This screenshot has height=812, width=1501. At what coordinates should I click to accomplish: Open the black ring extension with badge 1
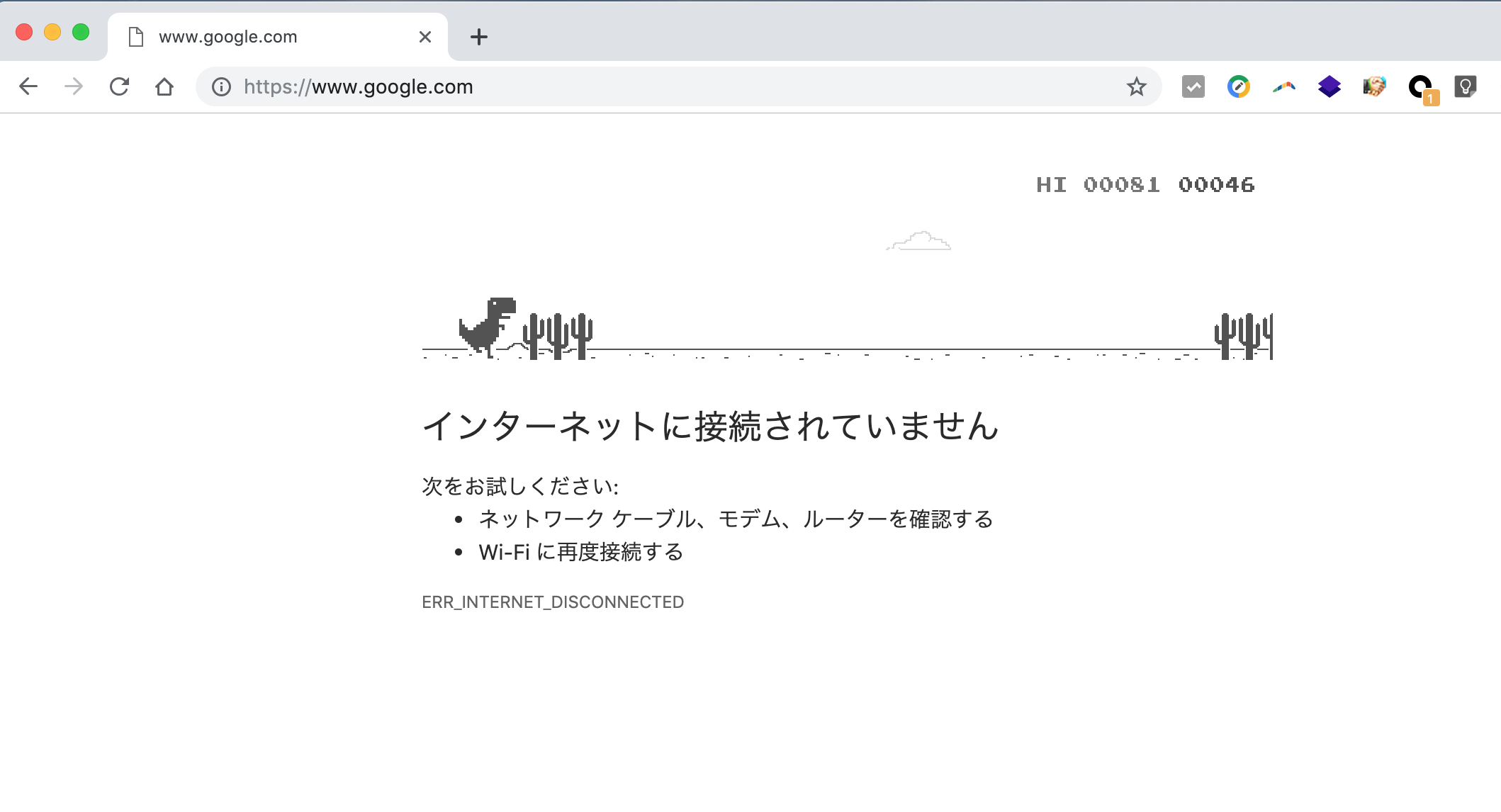pos(1422,89)
